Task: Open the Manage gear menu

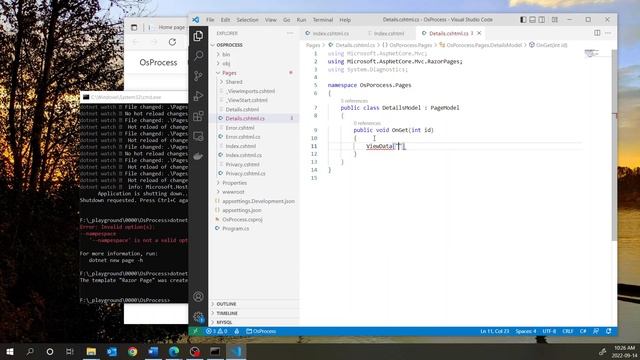Action: (x=198, y=317)
